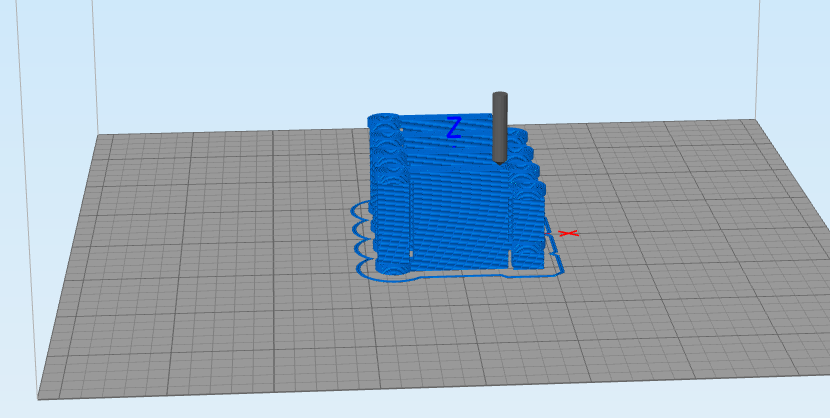This screenshot has width=830, height=418.
Task: Click the red X axis marker
Action: [x=568, y=233]
